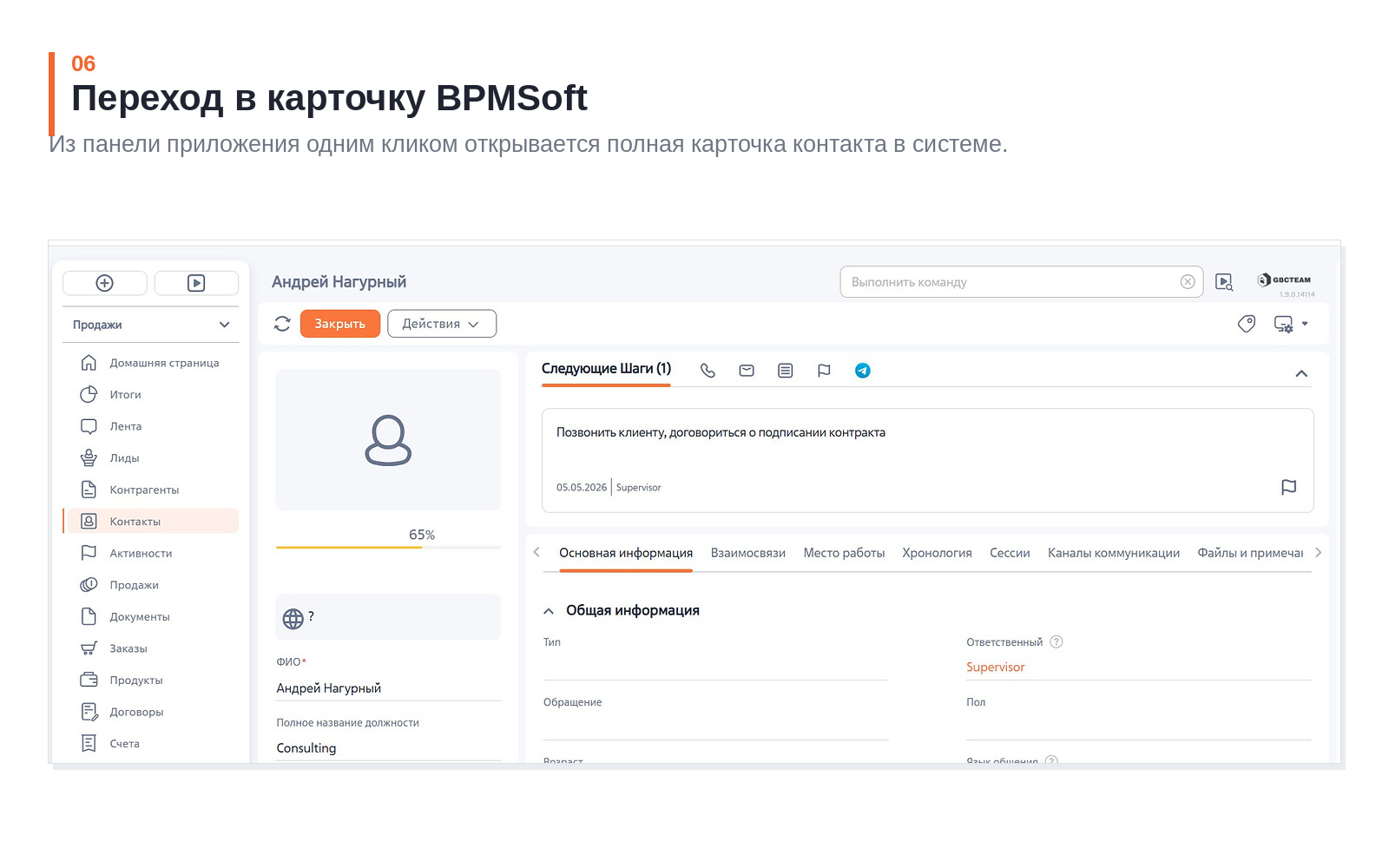Select the Основная информация tab
The image size is (1389, 868).
coord(626,553)
